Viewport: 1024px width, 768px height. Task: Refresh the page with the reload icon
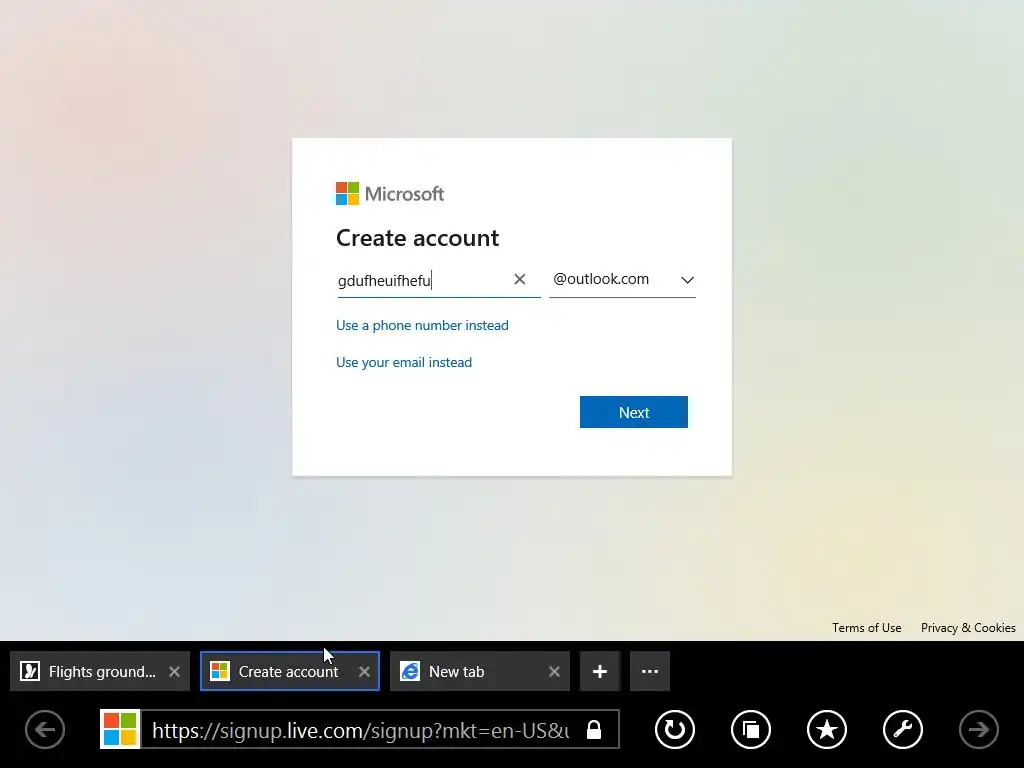(x=675, y=729)
